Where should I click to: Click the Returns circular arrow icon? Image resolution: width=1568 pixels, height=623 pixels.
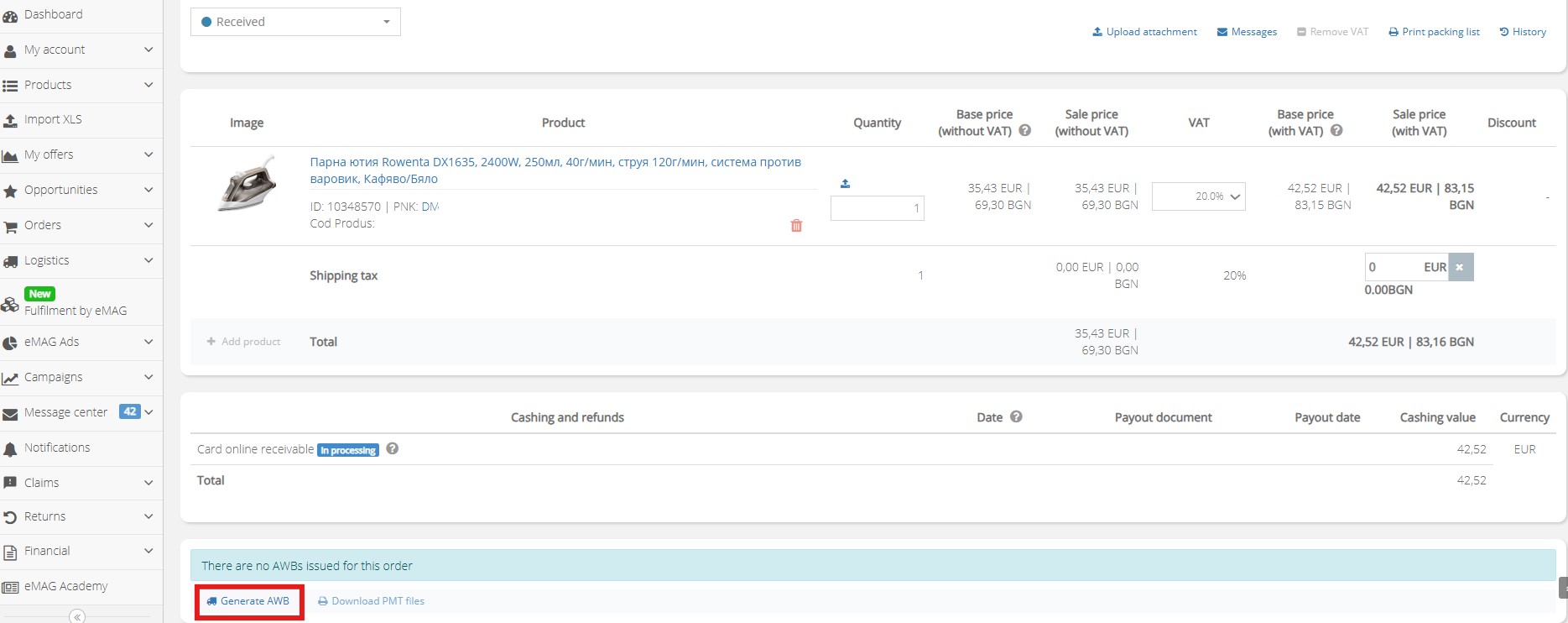(10, 517)
